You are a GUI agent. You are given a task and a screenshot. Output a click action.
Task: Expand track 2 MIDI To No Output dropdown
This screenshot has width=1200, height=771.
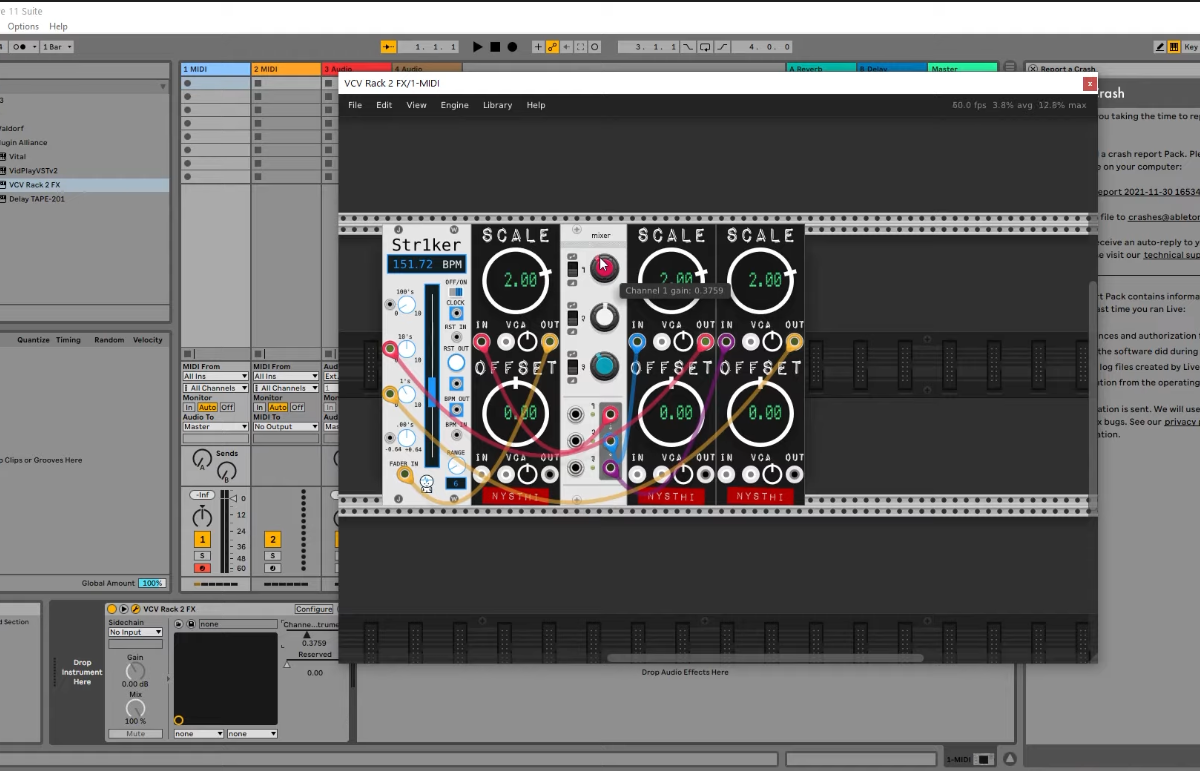[285, 427]
